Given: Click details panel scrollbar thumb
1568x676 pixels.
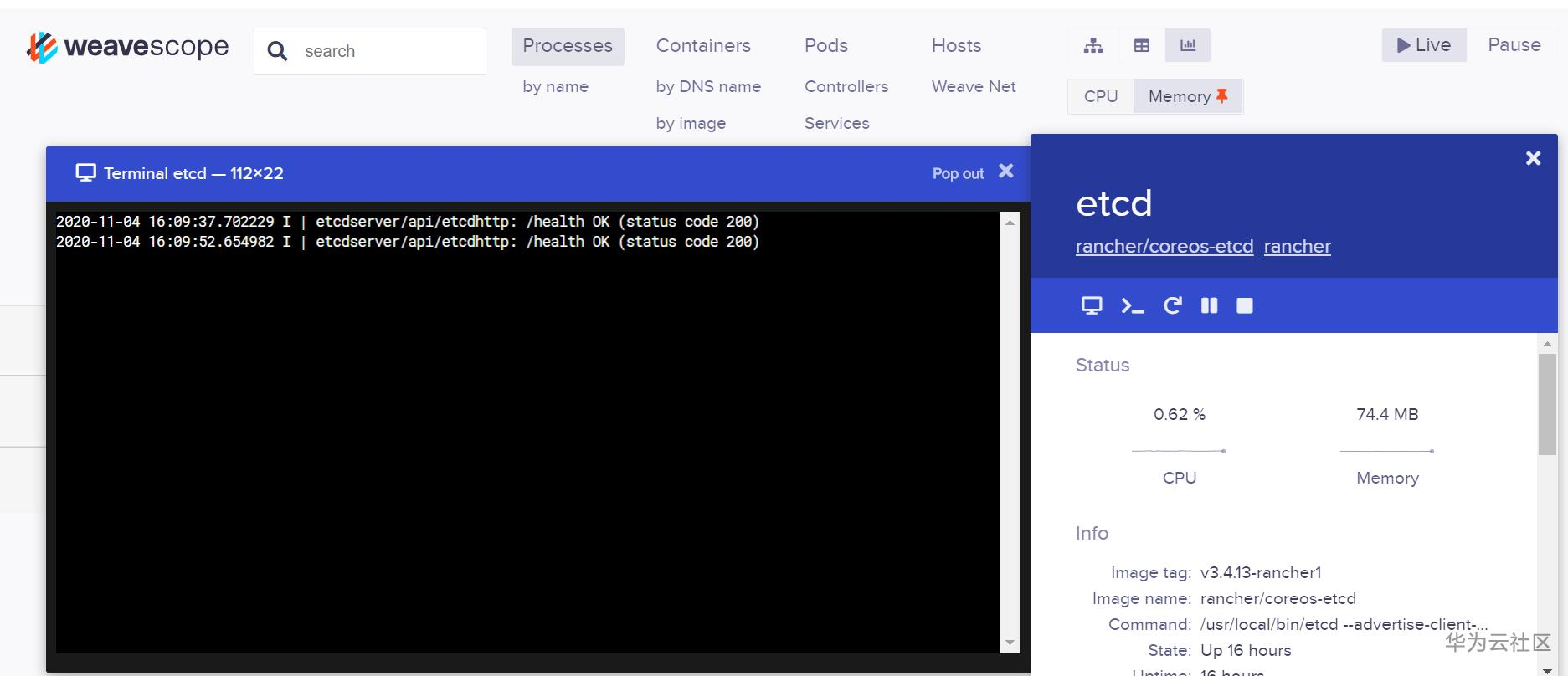Looking at the screenshot, I should [x=1547, y=404].
